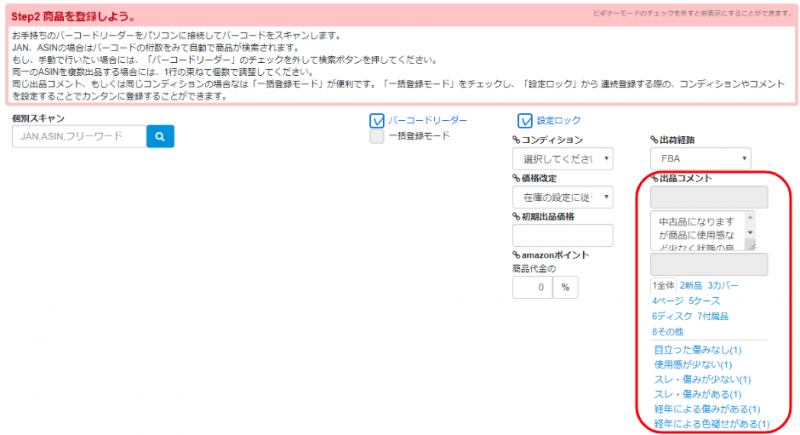Click the link icon beside 出品コメント label
This screenshot has width=800, height=435.
(654, 178)
